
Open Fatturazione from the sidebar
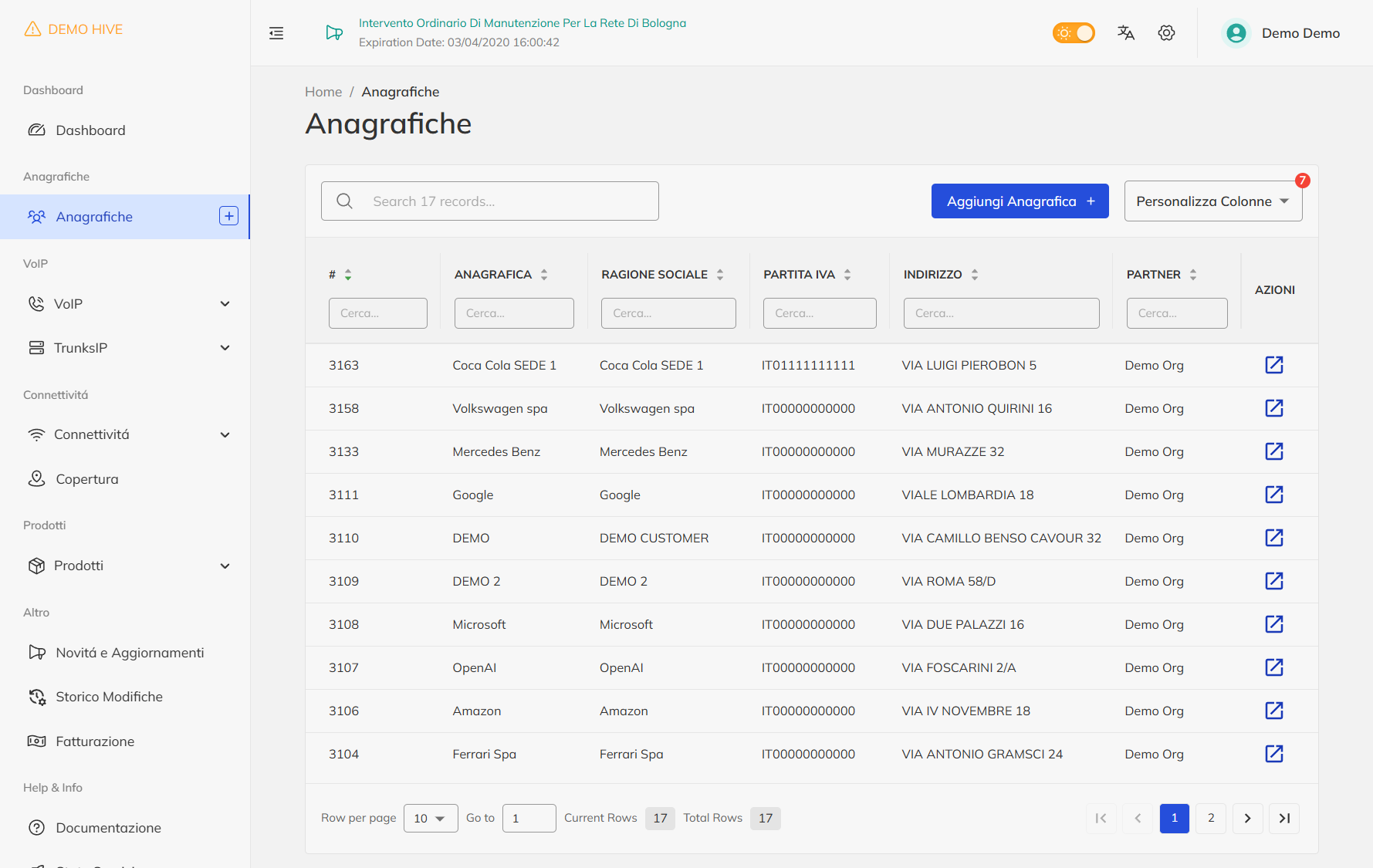(95, 741)
